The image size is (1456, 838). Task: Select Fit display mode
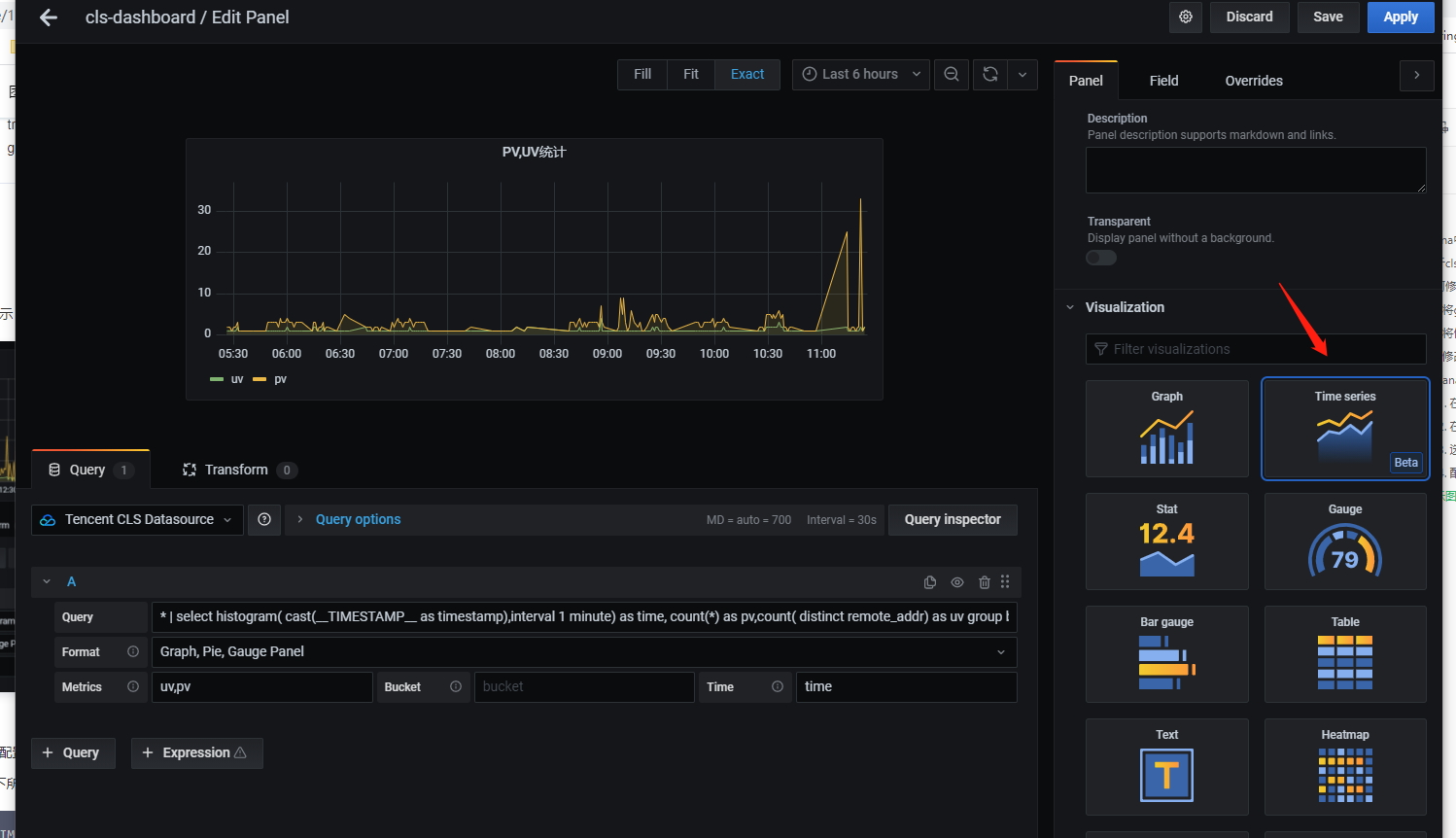[691, 74]
